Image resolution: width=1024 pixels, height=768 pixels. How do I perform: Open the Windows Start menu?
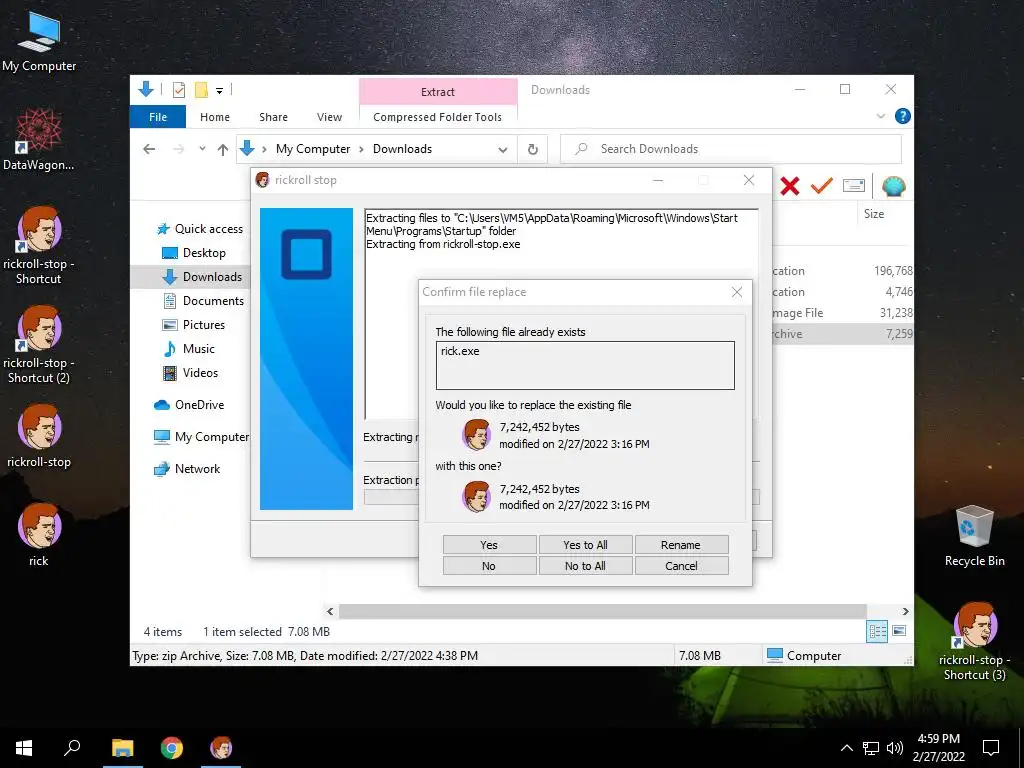pyautogui.click(x=24, y=748)
